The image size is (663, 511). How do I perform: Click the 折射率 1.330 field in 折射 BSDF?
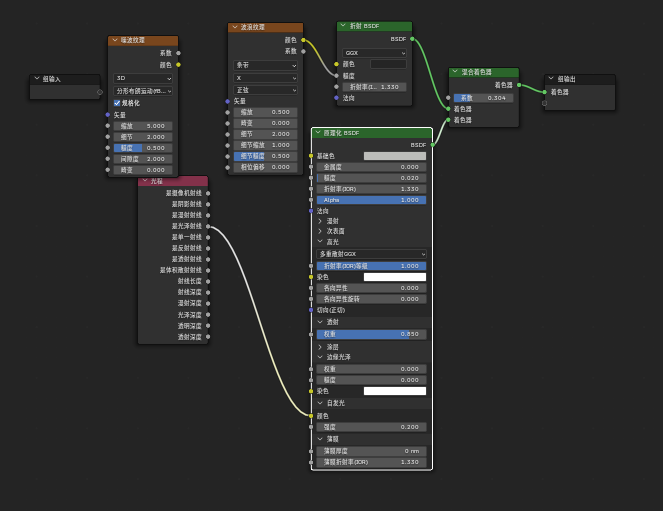click(x=374, y=87)
